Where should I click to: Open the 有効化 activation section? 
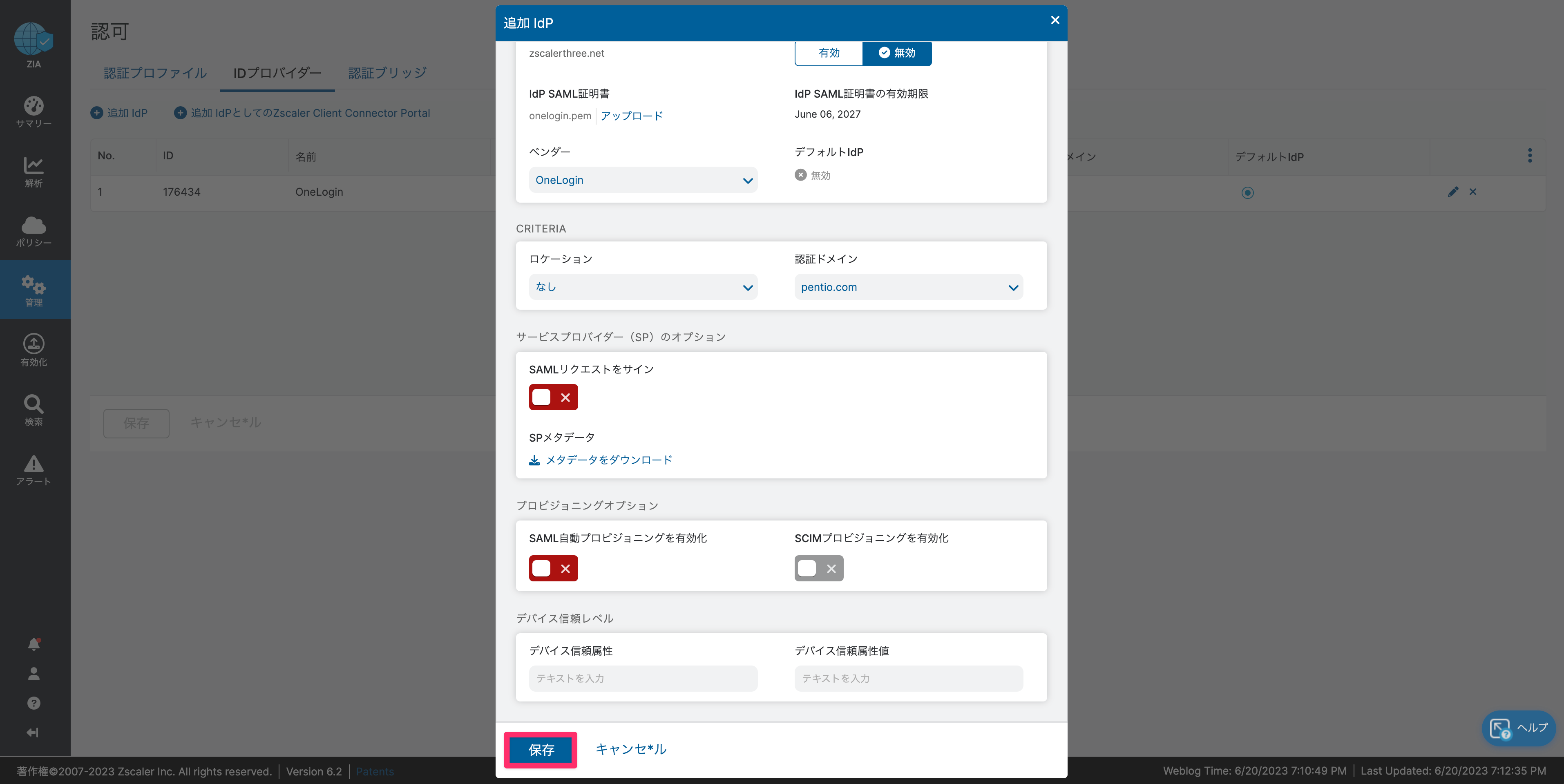(x=34, y=351)
